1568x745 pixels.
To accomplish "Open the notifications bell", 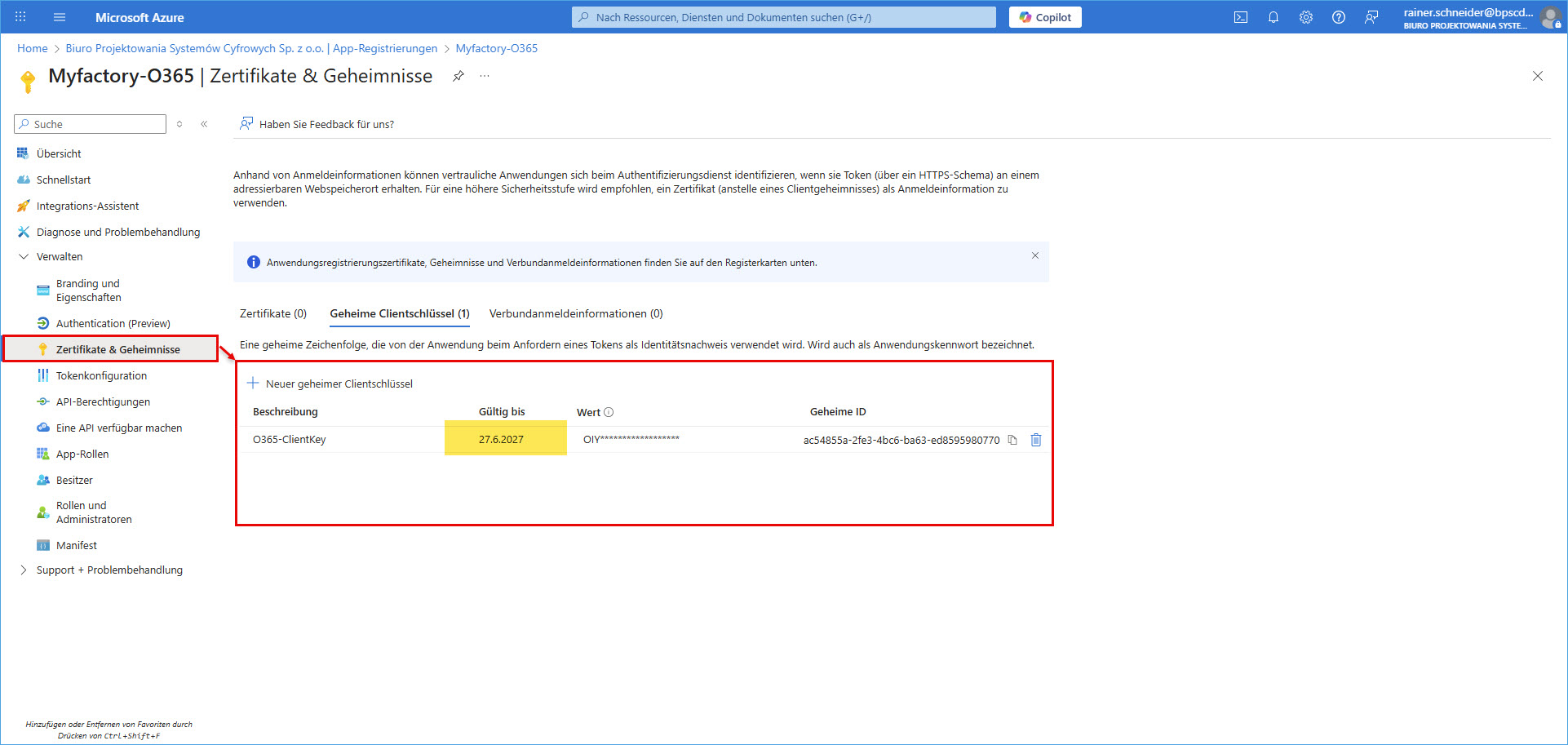I will click(x=1273, y=17).
